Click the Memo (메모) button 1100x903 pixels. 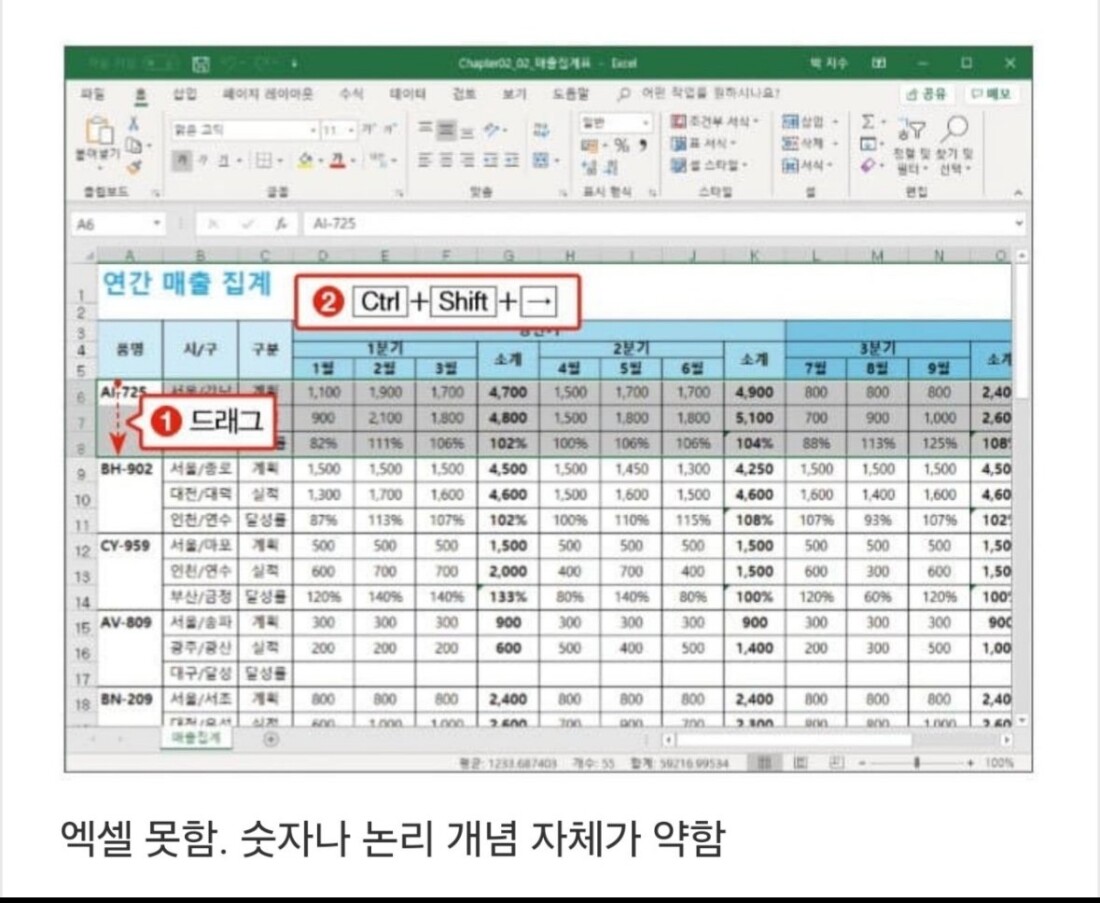pos(988,94)
